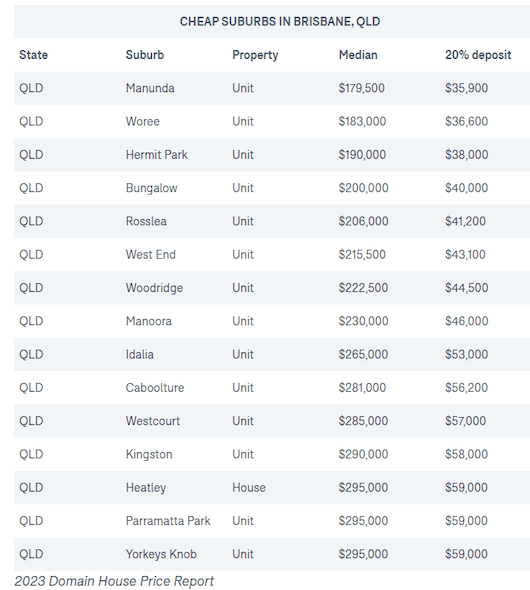Click the Suburb column header
530x590 pixels.
click(x=145, y=55)
